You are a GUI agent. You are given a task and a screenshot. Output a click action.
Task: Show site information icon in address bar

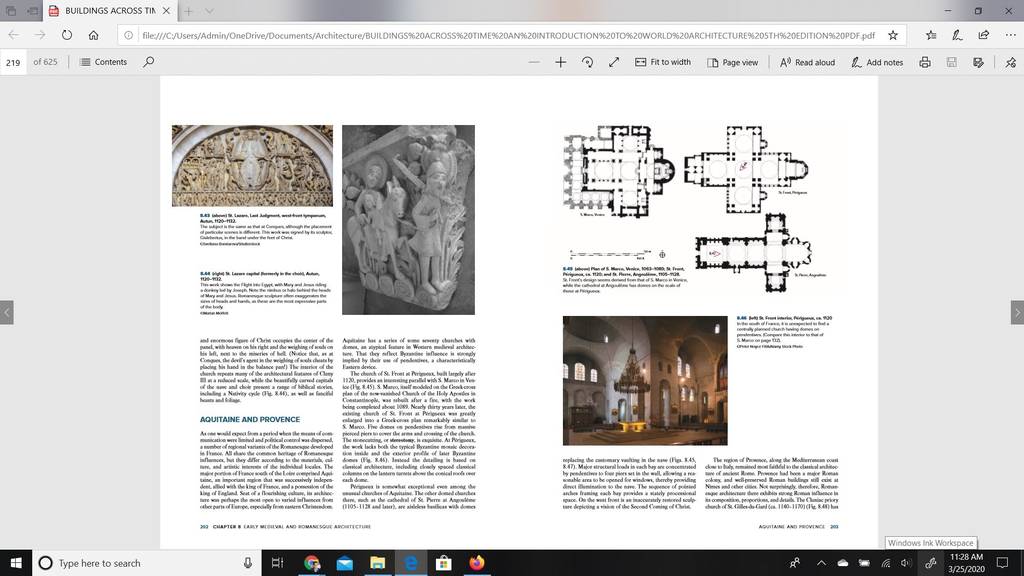[129, 35]
